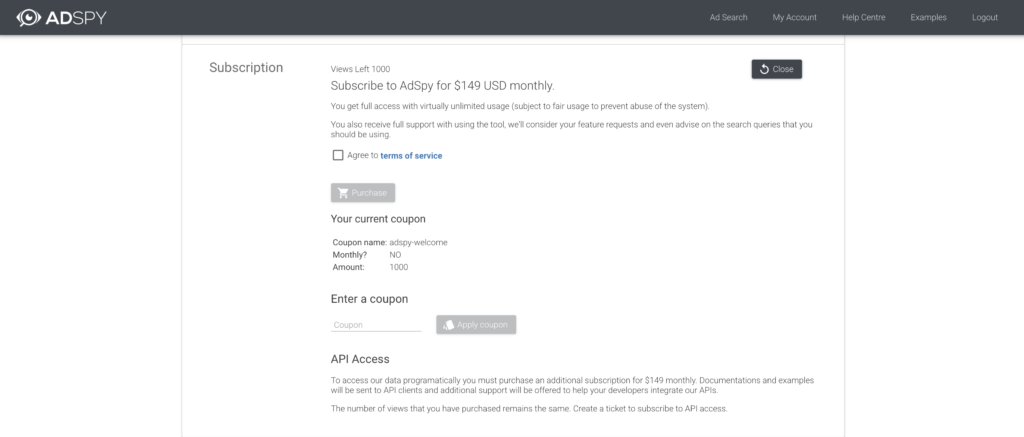This screenshot has height=437, width=1024.
Task: View the Examples page
Action: click(928, 18)
